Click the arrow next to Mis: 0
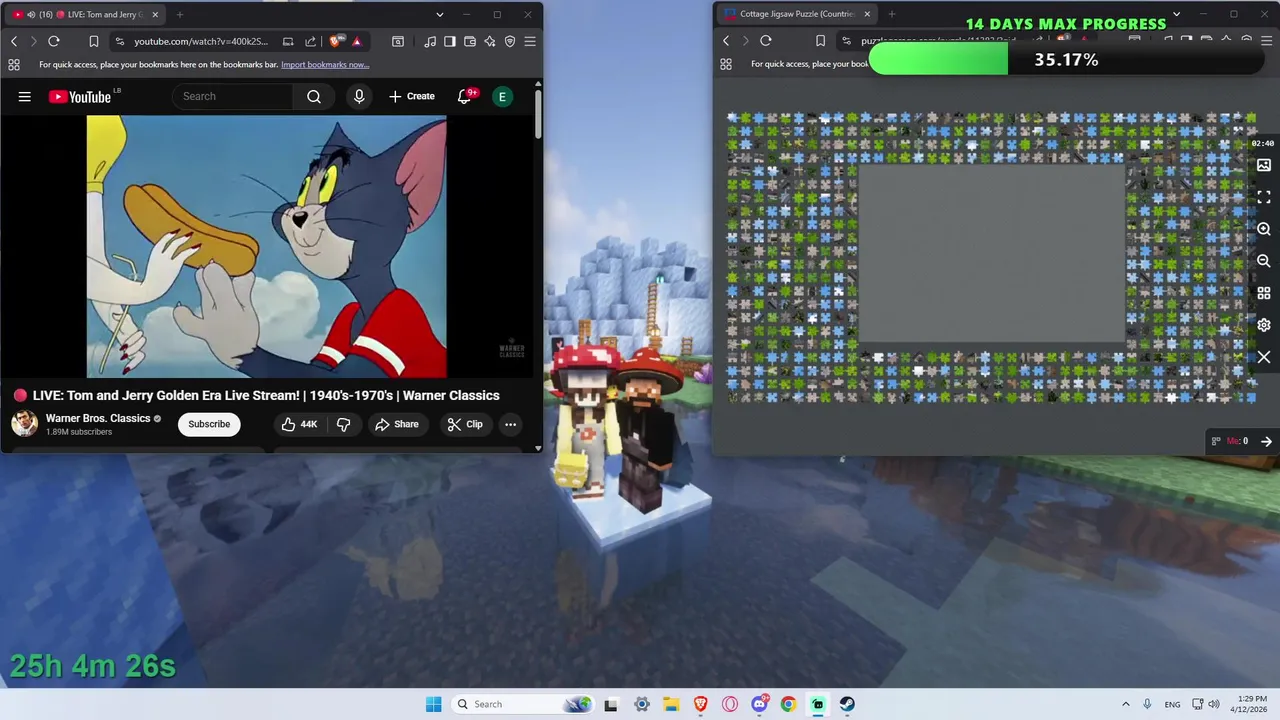 point(1266,441)
